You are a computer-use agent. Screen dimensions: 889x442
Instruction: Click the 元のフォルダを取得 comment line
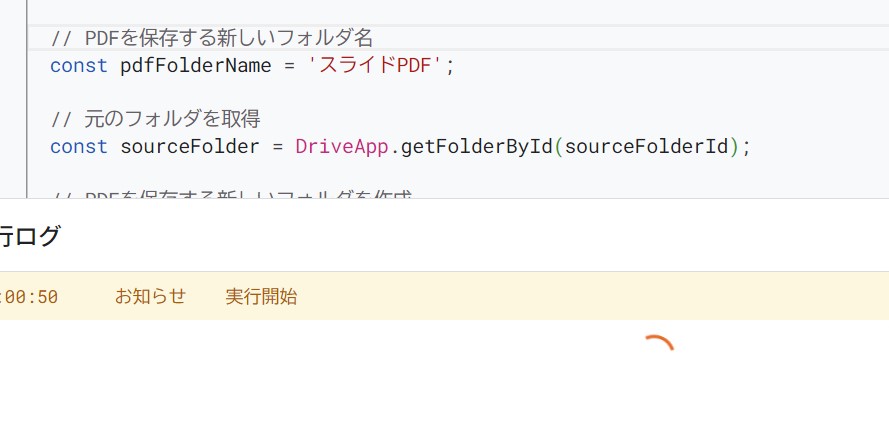point(156,119)
